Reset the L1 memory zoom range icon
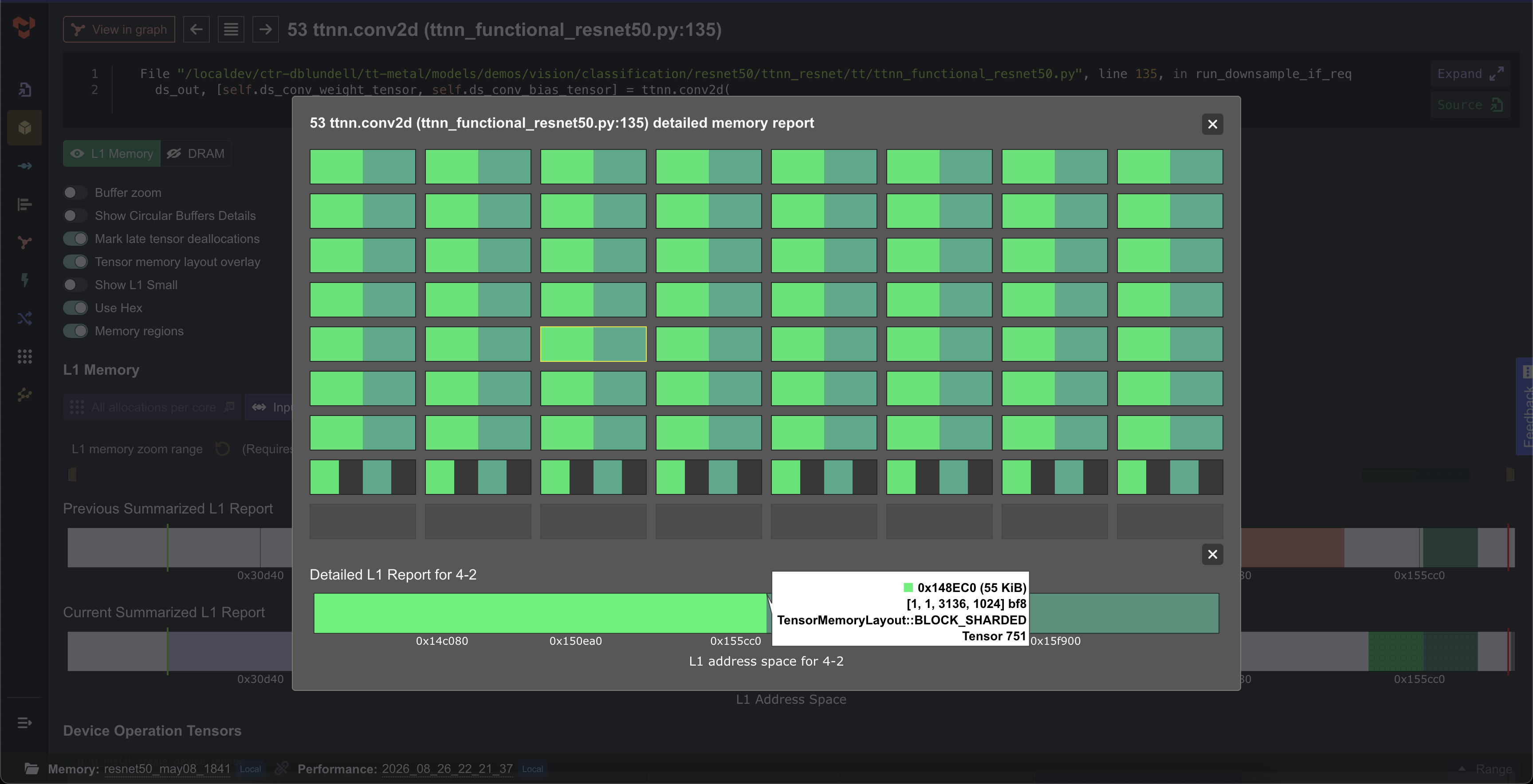This screenshot has width=1533, height=784. (x=223, y=448)
